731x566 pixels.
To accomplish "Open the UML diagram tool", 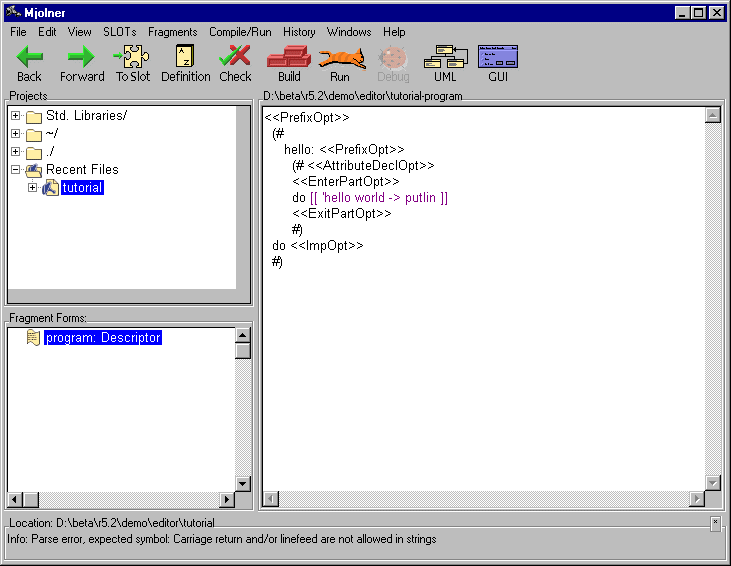I will coord(445,58).
